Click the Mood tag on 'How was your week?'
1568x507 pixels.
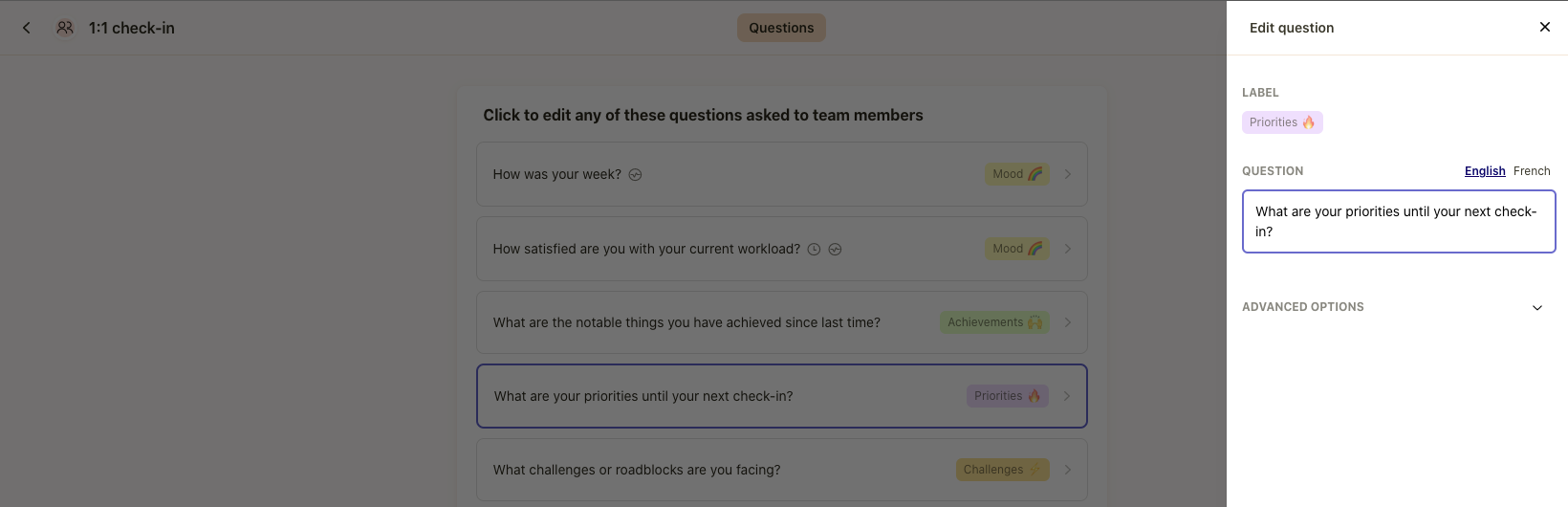pyautogui.click(x=1016, y=174)
